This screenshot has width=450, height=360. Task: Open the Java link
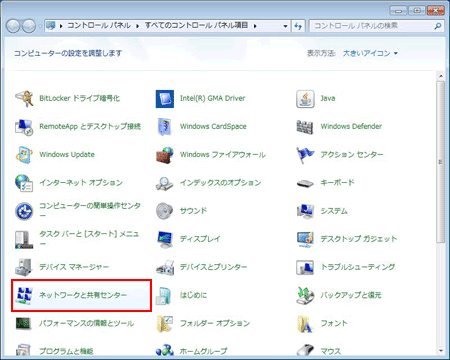point(328,98)
